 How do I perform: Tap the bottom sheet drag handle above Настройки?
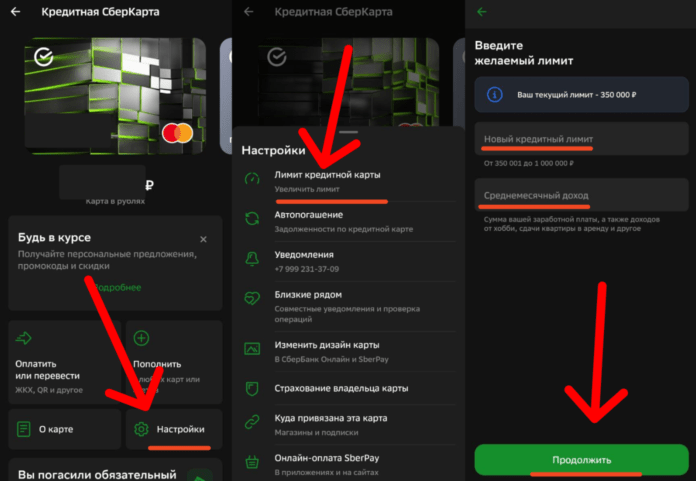click(x=348, y=132)
